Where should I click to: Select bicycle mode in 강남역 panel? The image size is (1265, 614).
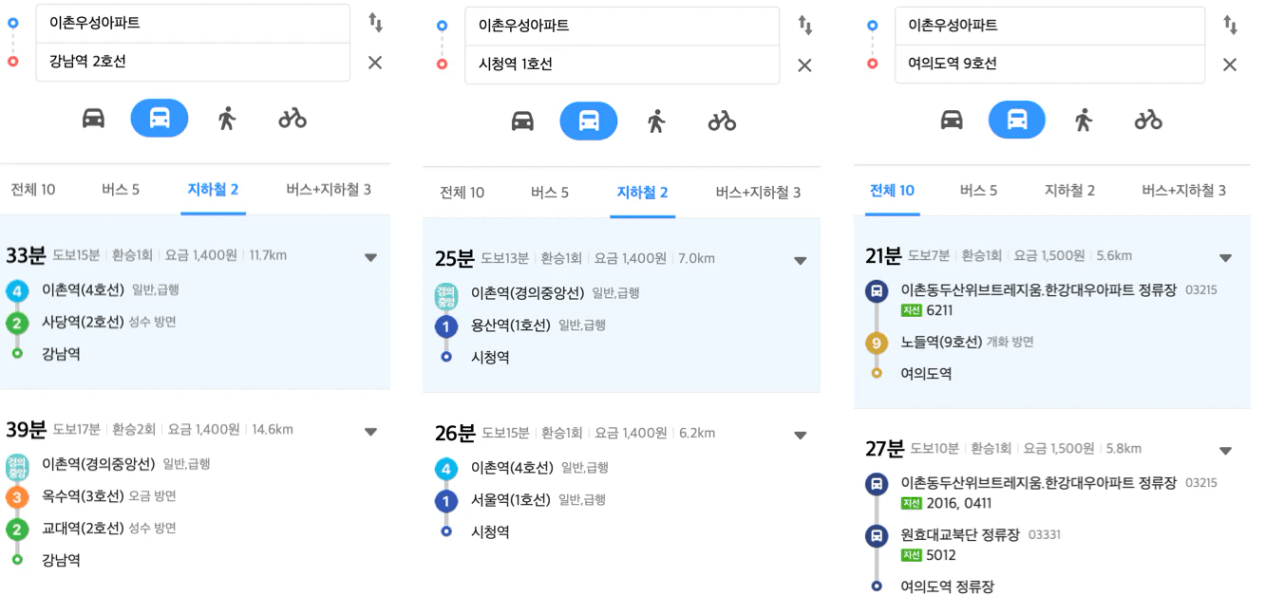click(292, 118)
